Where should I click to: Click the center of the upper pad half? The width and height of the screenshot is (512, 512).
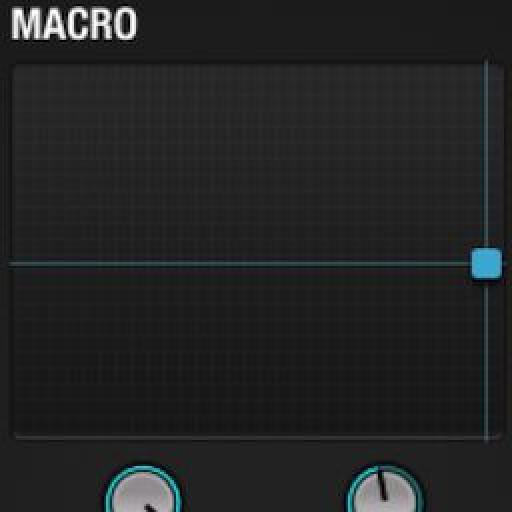pos(248,163)
